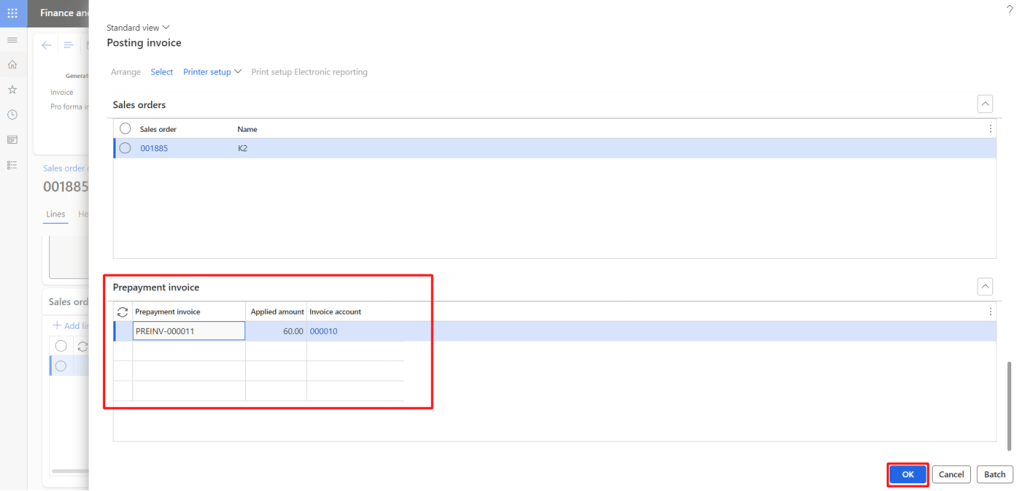The height and width of the screenshot is (491, 1022).
Task: Refresh the Prepayment invoice grid
Action: coord(123,312)
